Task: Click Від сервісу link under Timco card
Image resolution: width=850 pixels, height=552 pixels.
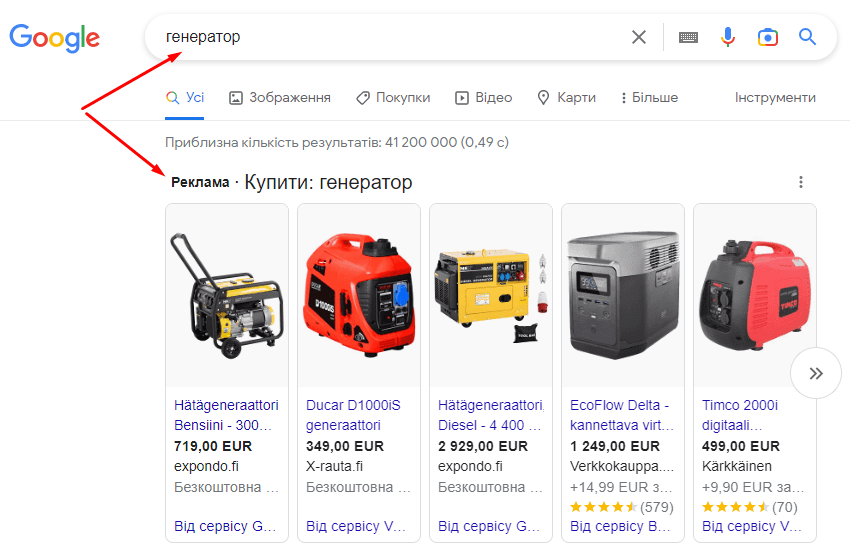Action: click(x=751, y=526)
